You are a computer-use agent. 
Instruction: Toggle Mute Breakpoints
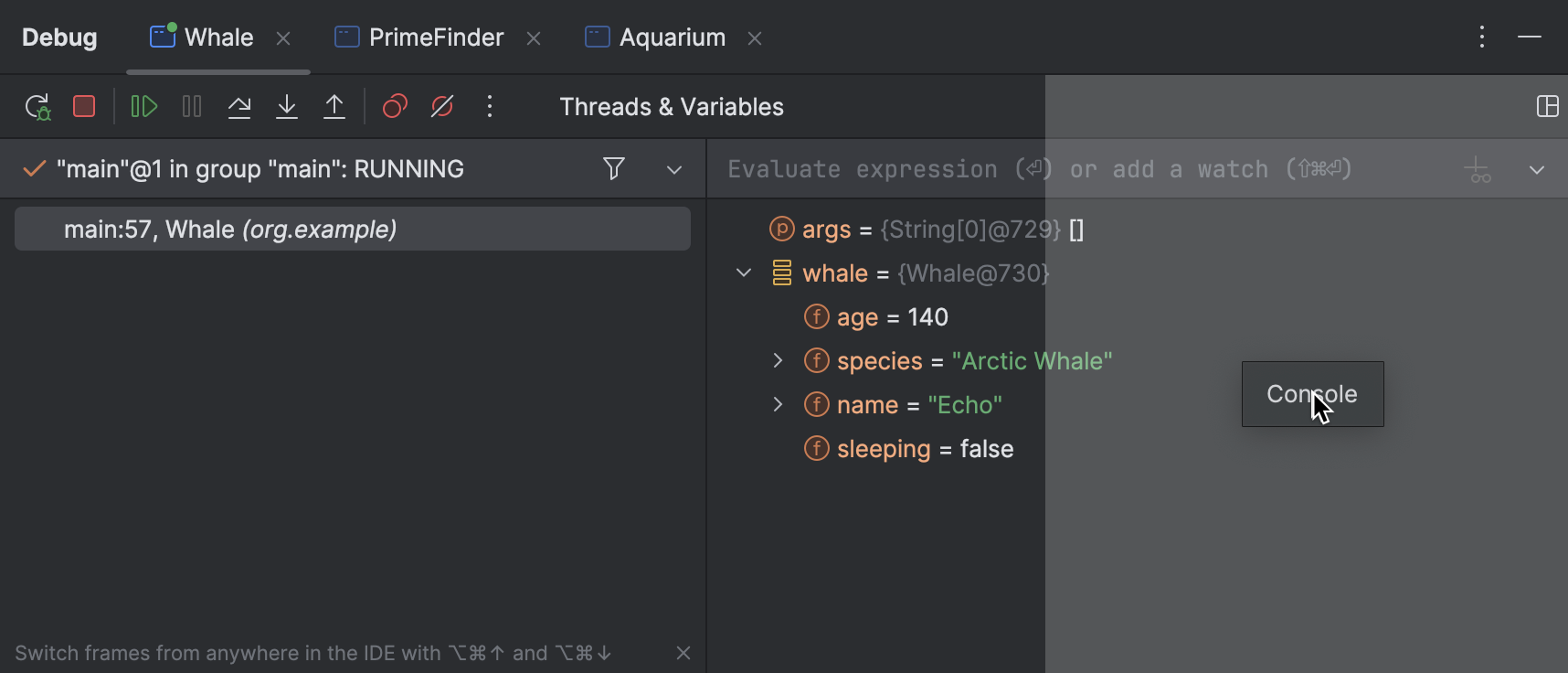pyautogui.click(x=442, y=107)
